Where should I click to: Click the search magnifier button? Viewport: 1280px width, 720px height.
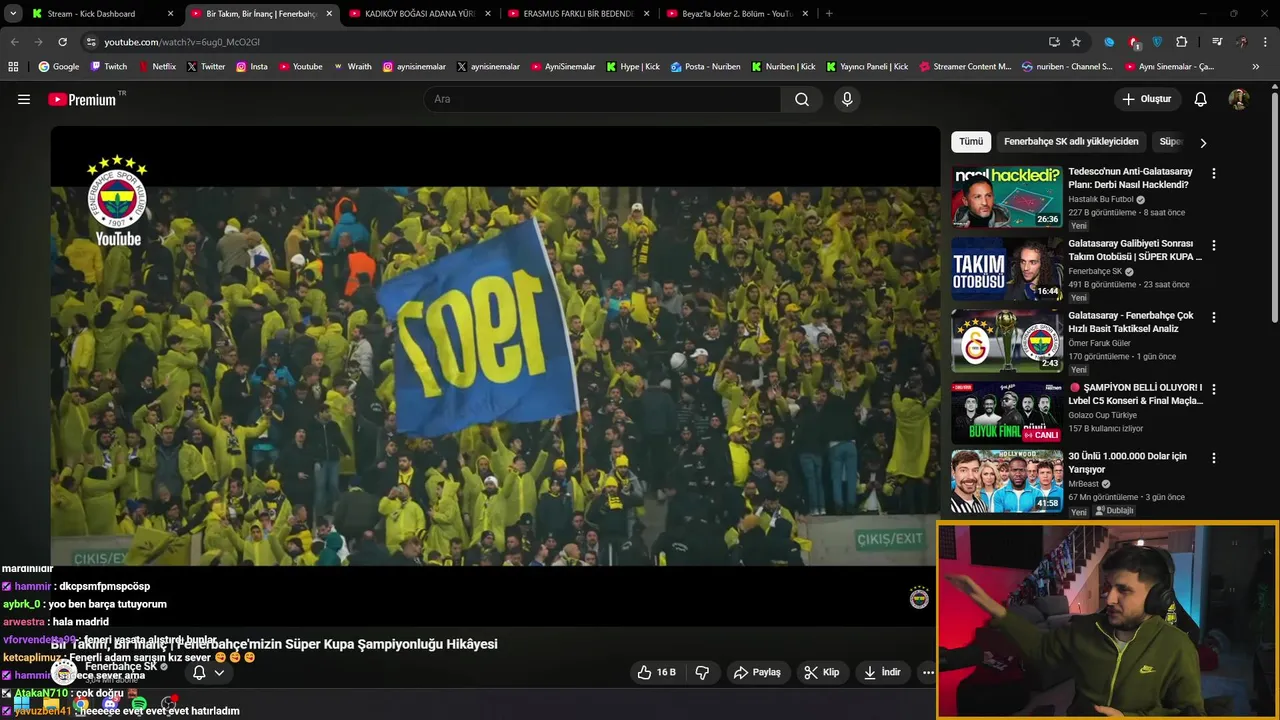[x=802, y=99]
